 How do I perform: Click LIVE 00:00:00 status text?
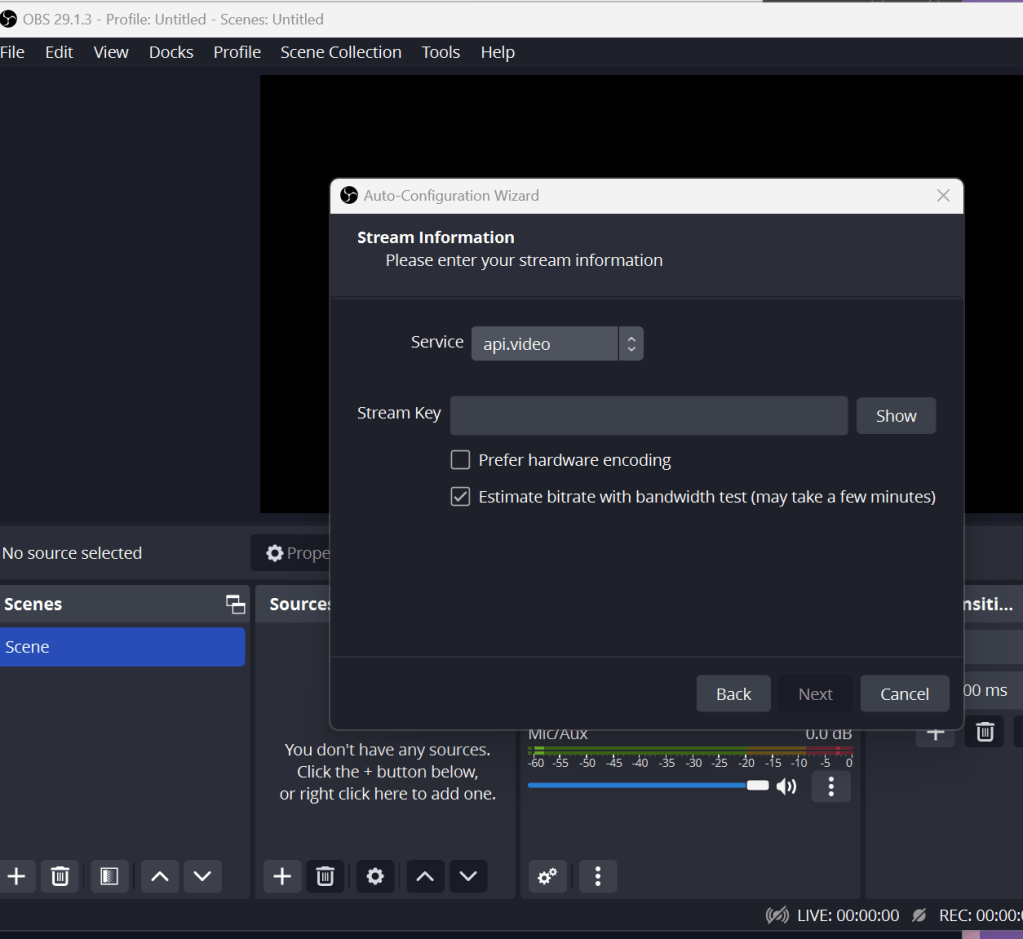pos(847,916)
